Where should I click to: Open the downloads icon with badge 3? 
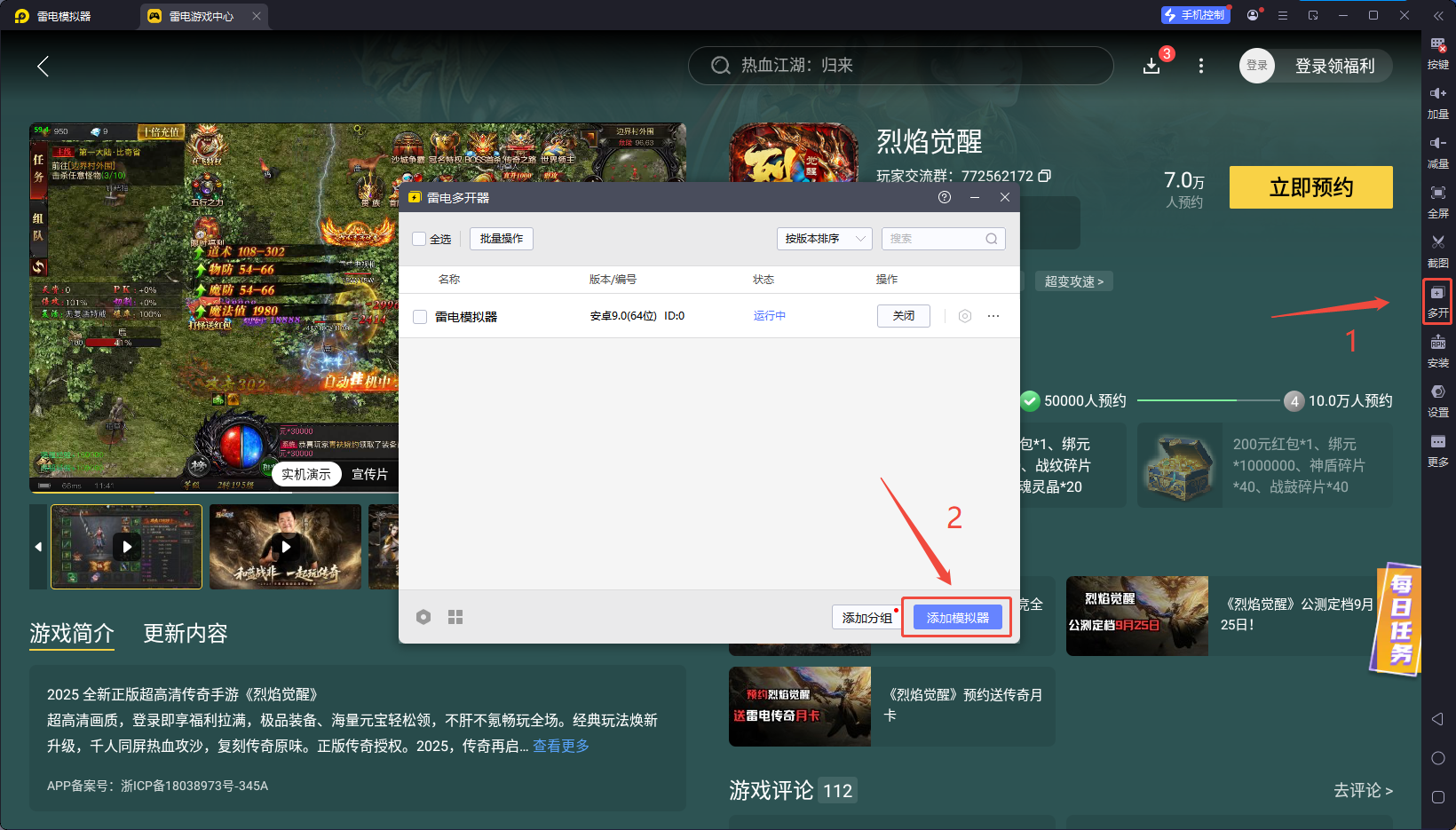pyautogui.click(x=1151, y=66)
